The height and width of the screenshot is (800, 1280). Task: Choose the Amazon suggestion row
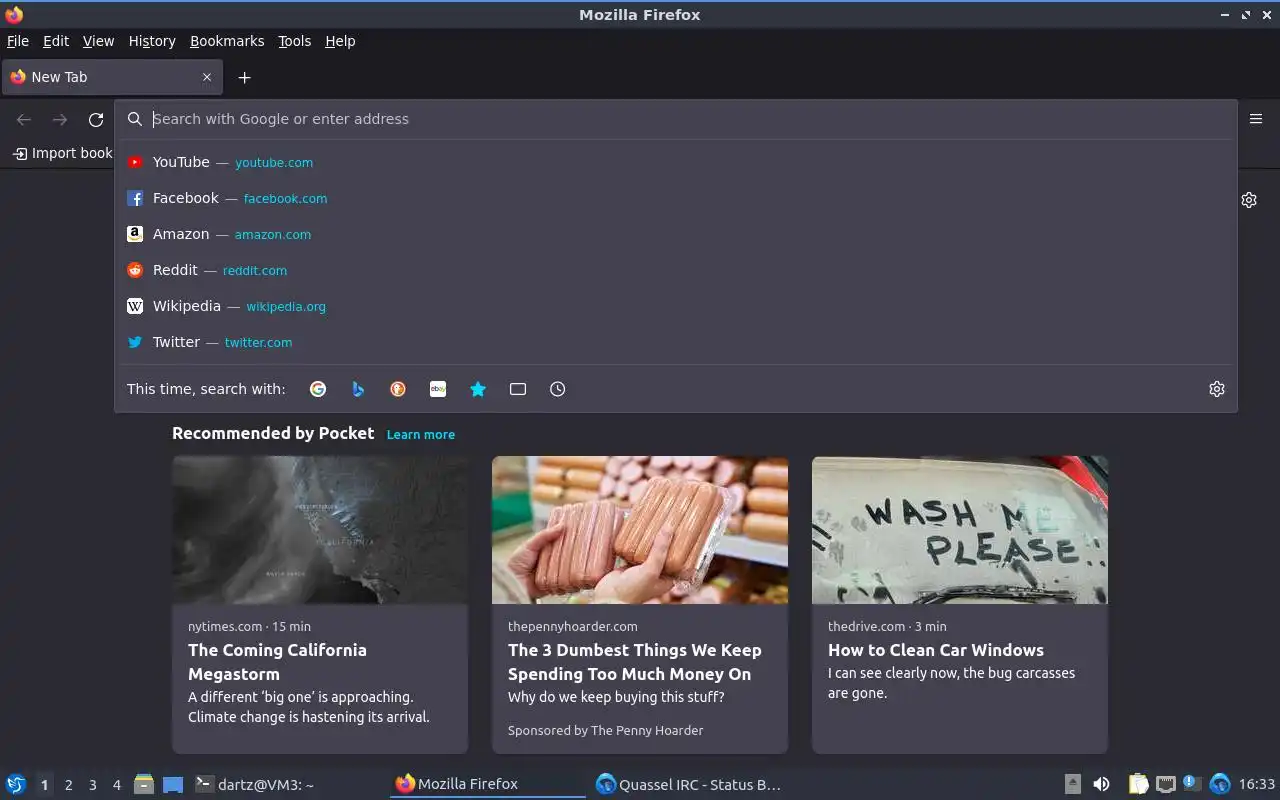pos(676,234)
